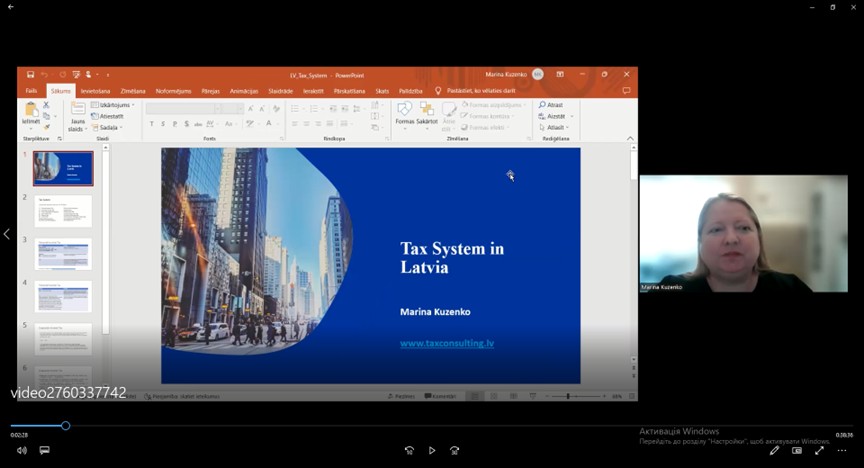
Task: Open the player volume control
Action: [22, 451]
